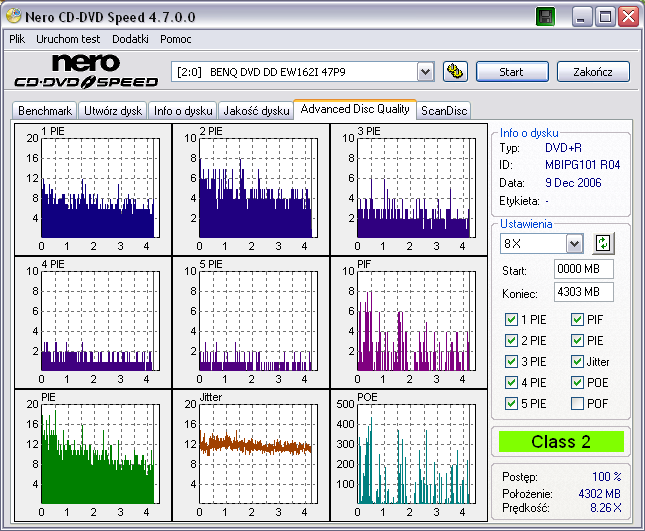Toggle the PIE checkbox in right column
The width and height of the screenshot is (645, 531).
pyautogui.click(x=577, y=341)
